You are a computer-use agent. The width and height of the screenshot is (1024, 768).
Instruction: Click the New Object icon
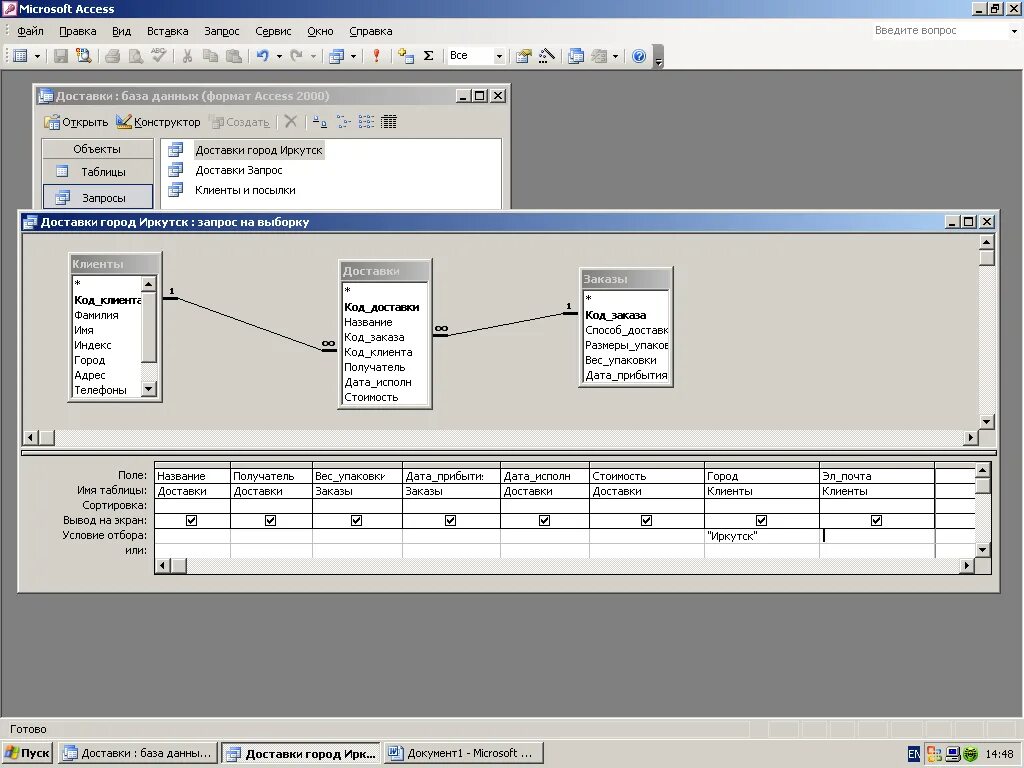click(x=599, y=56)
